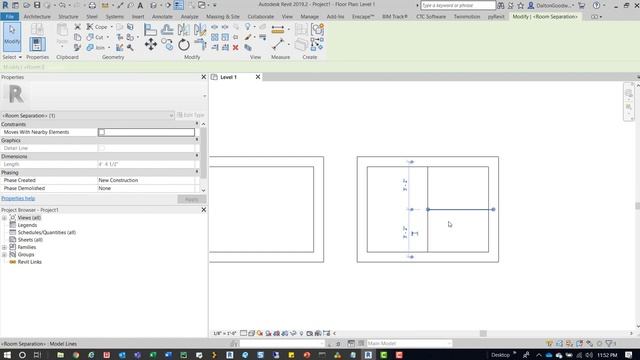Switch to the Architecture ribbon tab

coord(37,17)
